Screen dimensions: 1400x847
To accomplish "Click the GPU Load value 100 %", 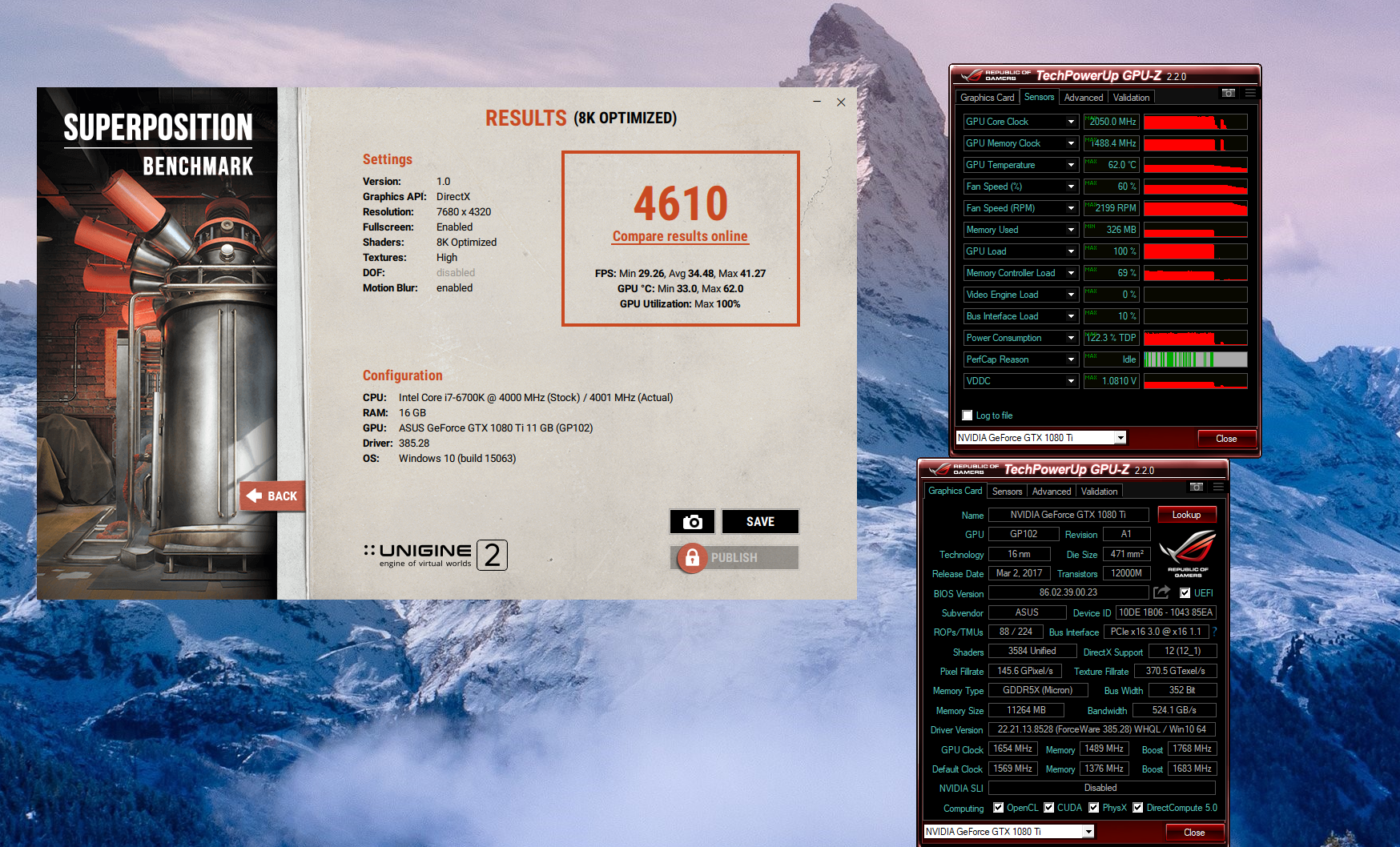I will tap(1111, 251).
